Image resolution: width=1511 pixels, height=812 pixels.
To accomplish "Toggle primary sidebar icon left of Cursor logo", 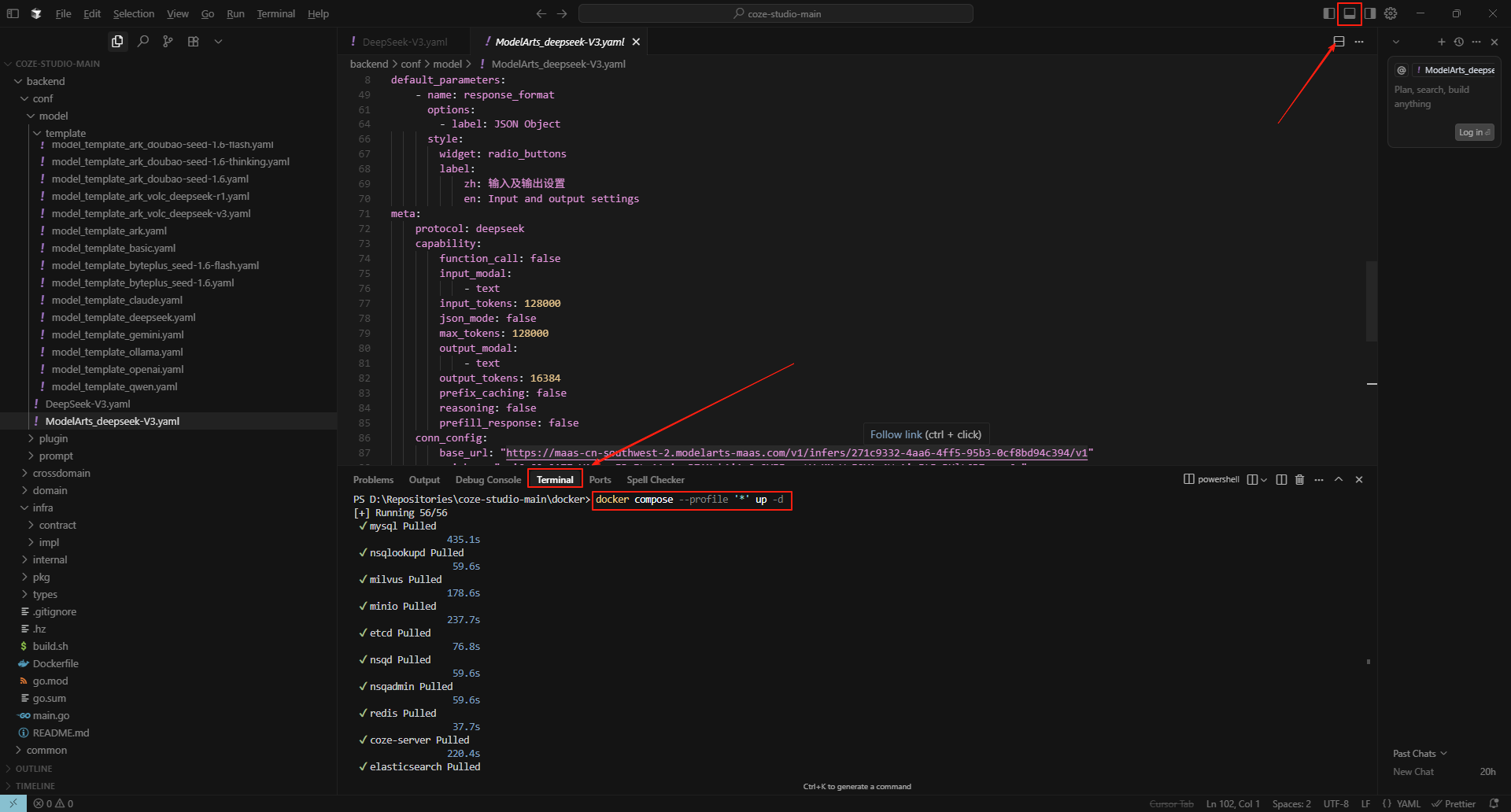I will pyautogui.click(x=13, y=13).
